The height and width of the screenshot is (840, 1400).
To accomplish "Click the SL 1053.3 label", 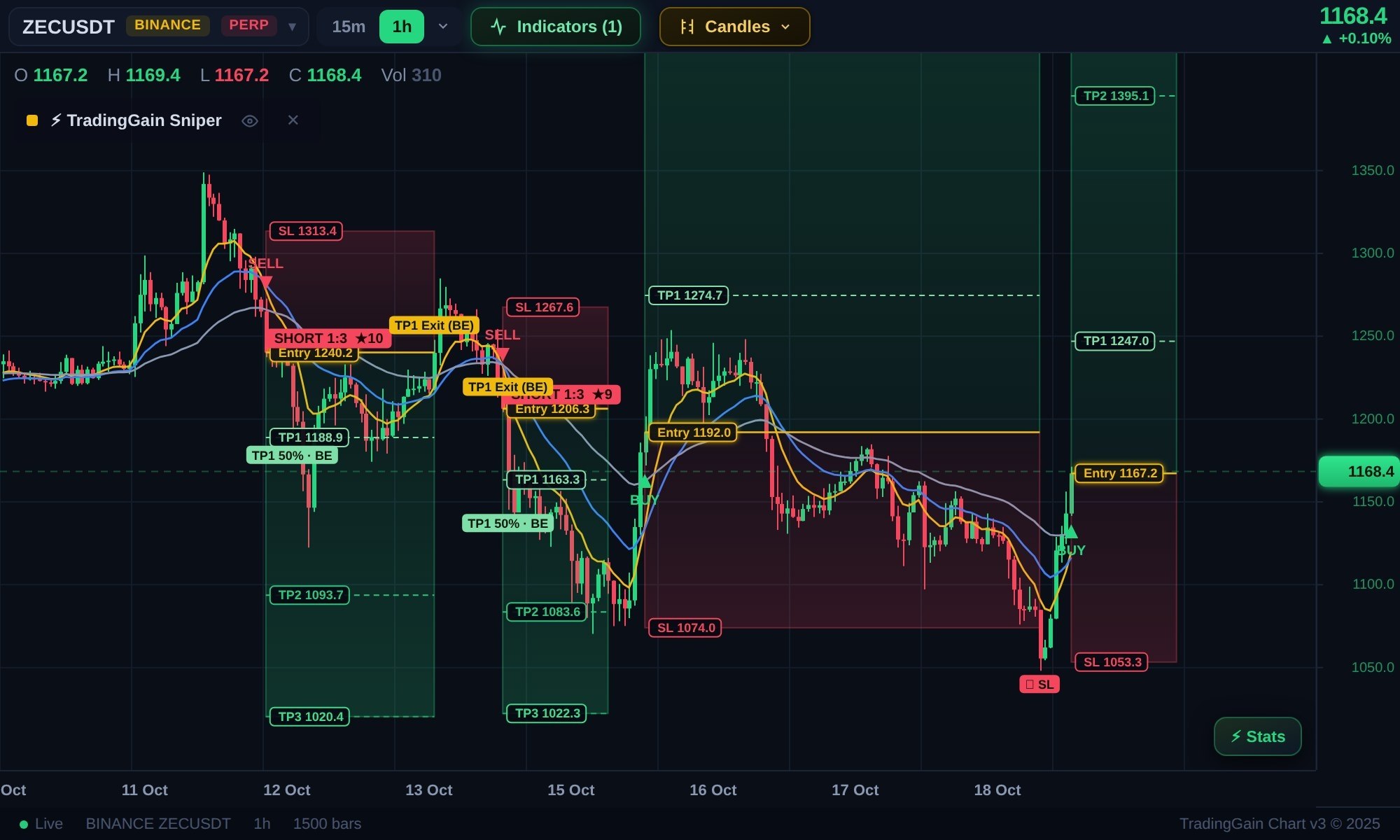I will pos(1112,662).
